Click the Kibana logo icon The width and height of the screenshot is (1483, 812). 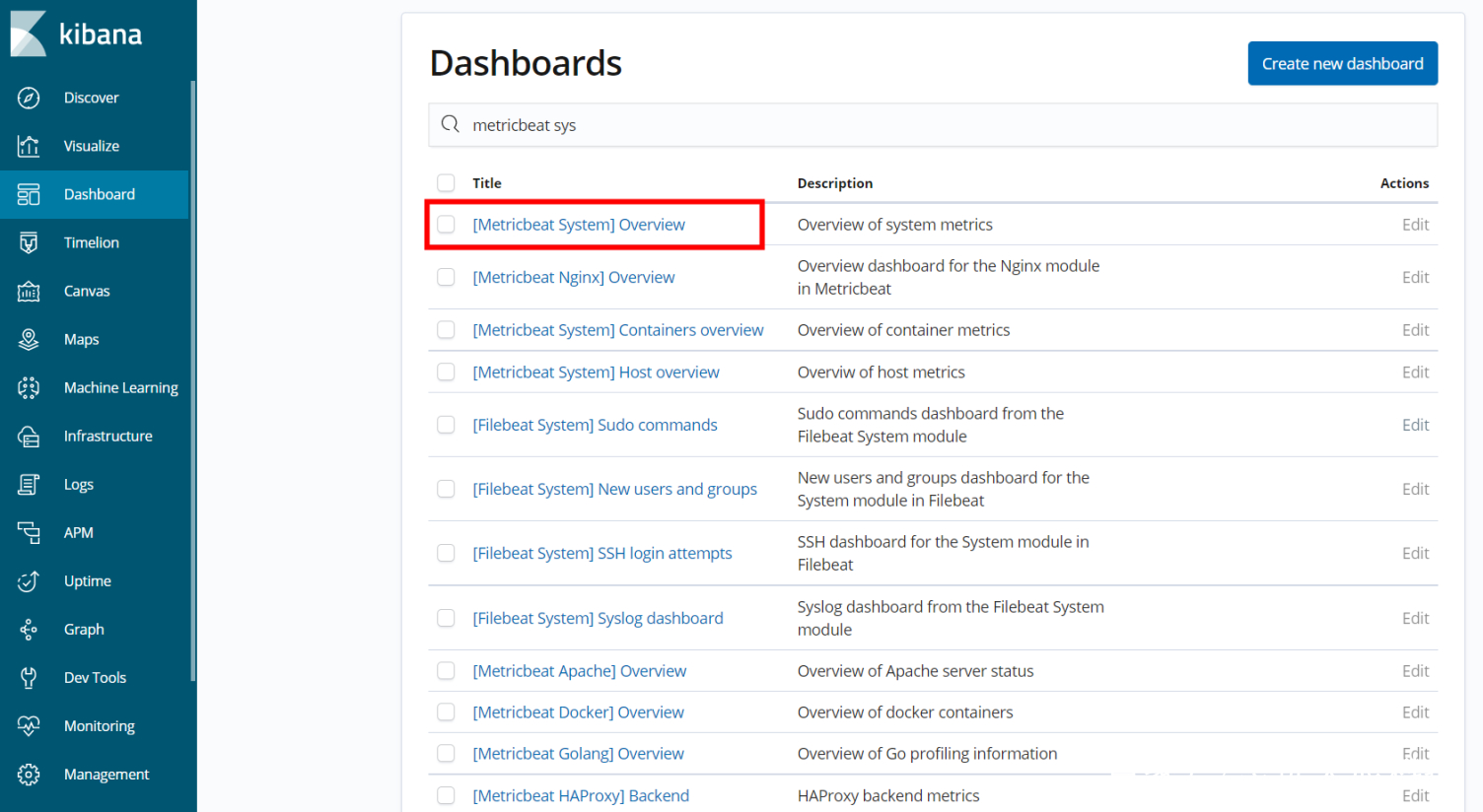coord(29,34)
